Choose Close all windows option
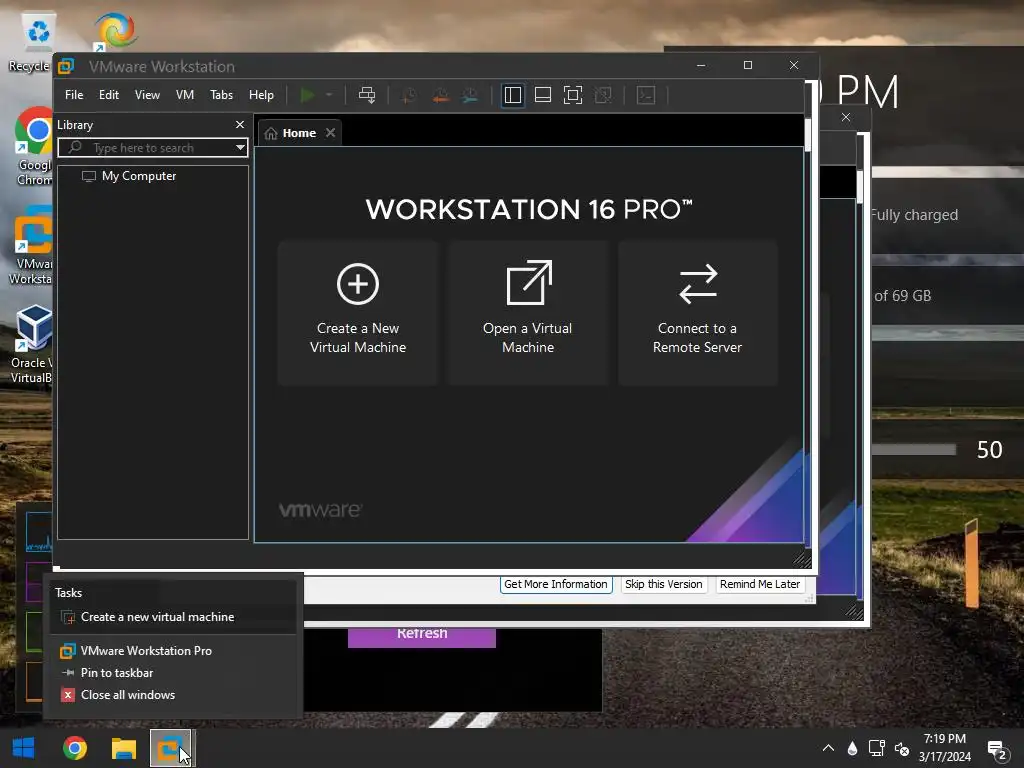The width and height of the screenshot is (1024, 768). [x=173, y=696]
